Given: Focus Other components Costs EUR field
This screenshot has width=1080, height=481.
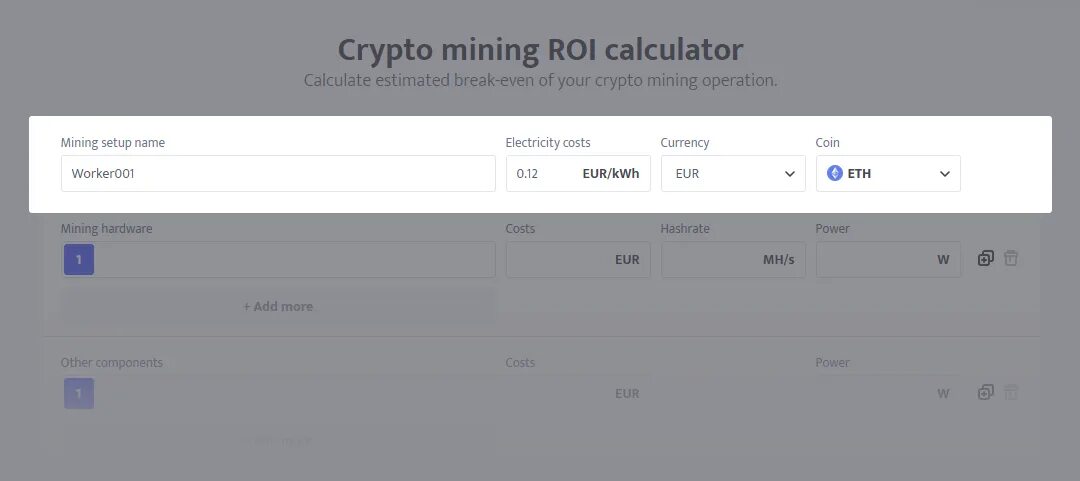Looking at the screenshot, I should click(x=560, y=394).
